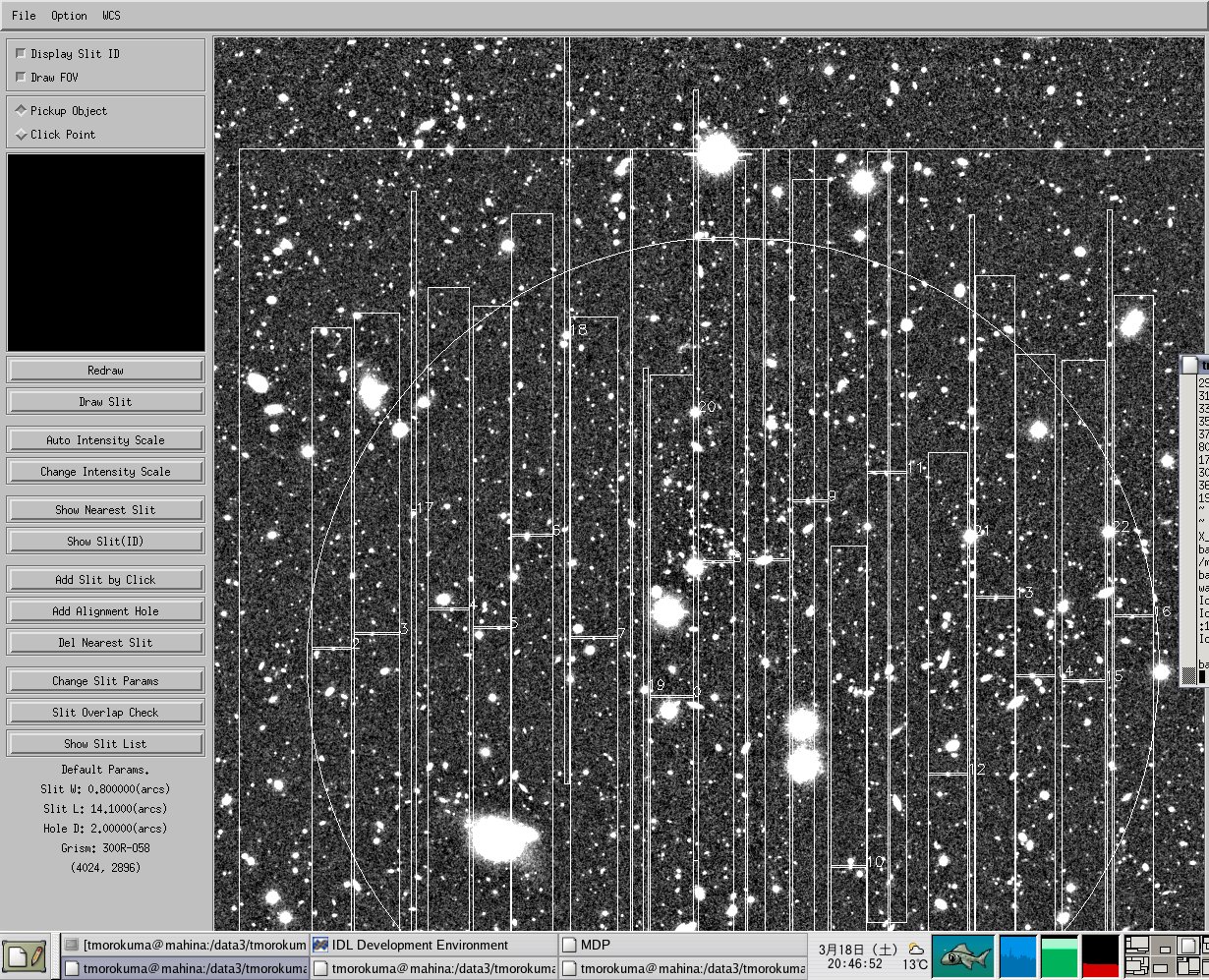Click the 'Slit L: 14.1000(arcs)' parameter text

pos(105,809)
